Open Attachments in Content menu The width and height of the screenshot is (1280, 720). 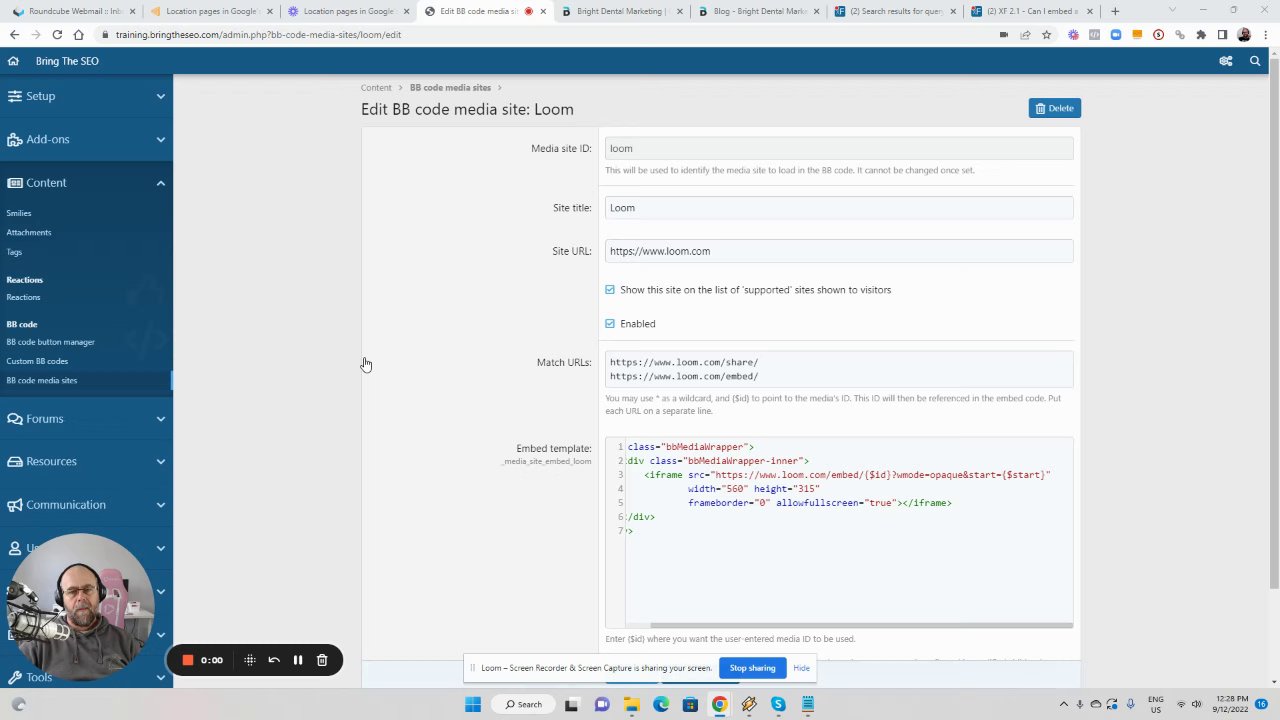[x=29, y=232]
